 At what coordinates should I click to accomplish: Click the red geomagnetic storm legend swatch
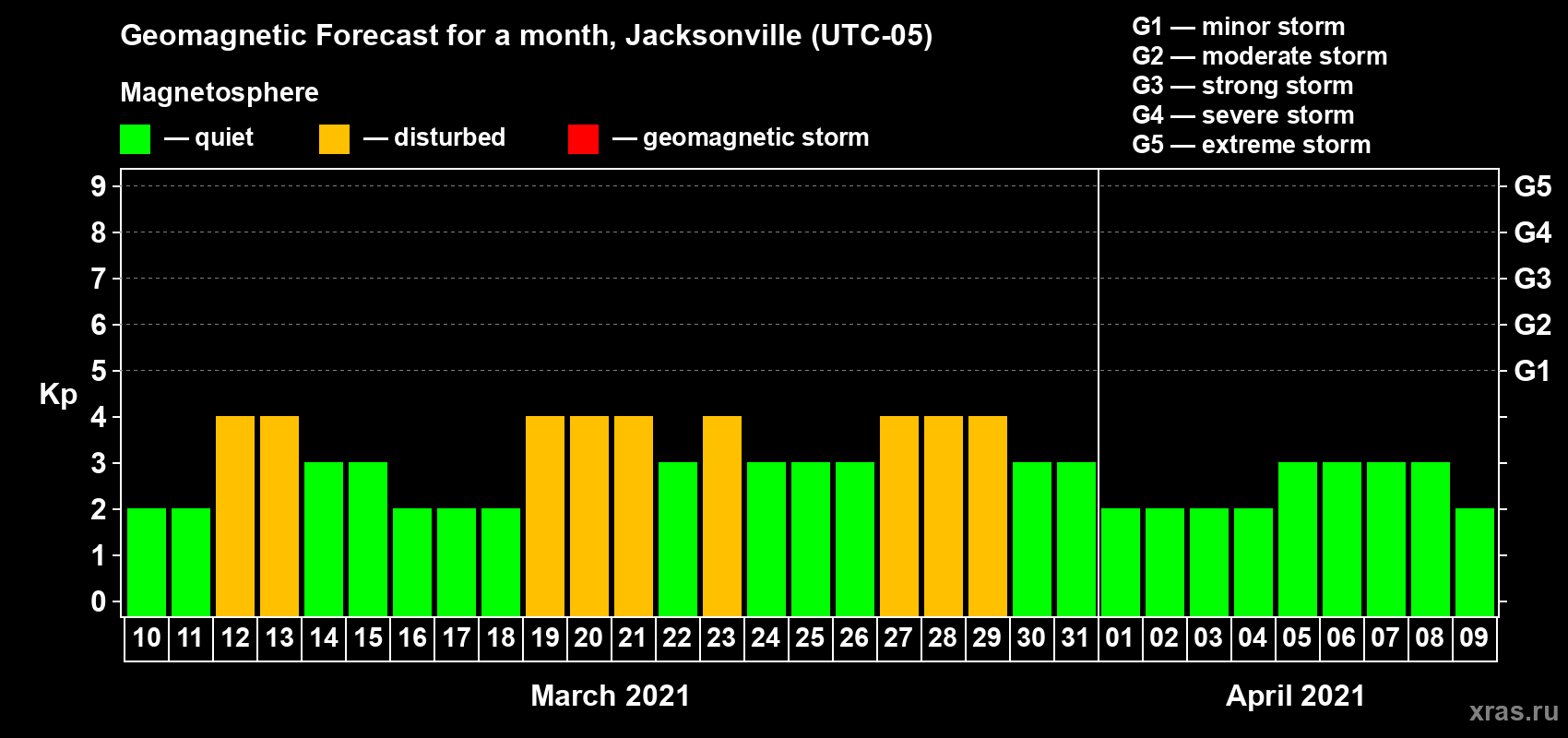point(584,139)
